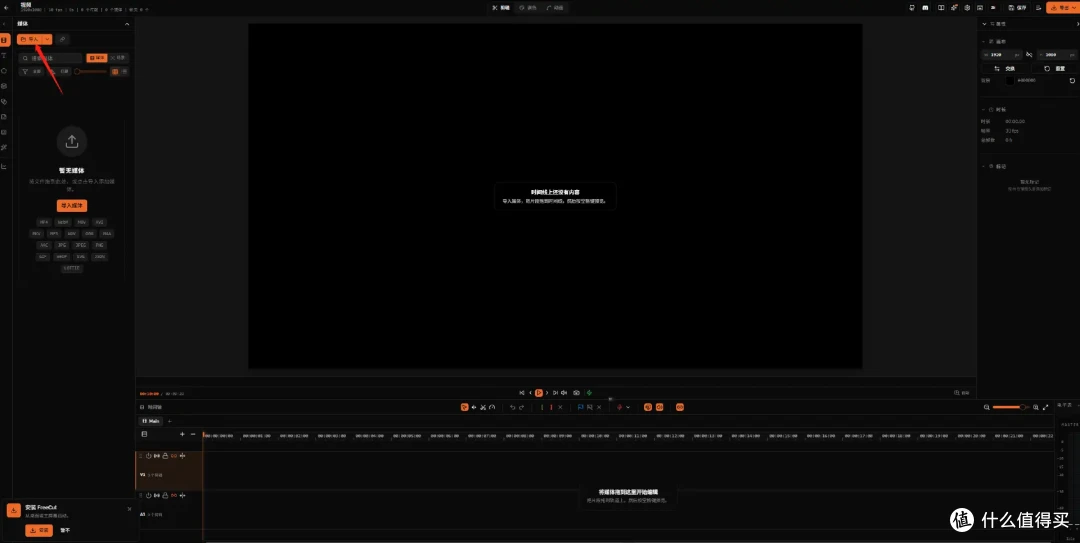Click the orange Import button in media panel

pos(30,39)
